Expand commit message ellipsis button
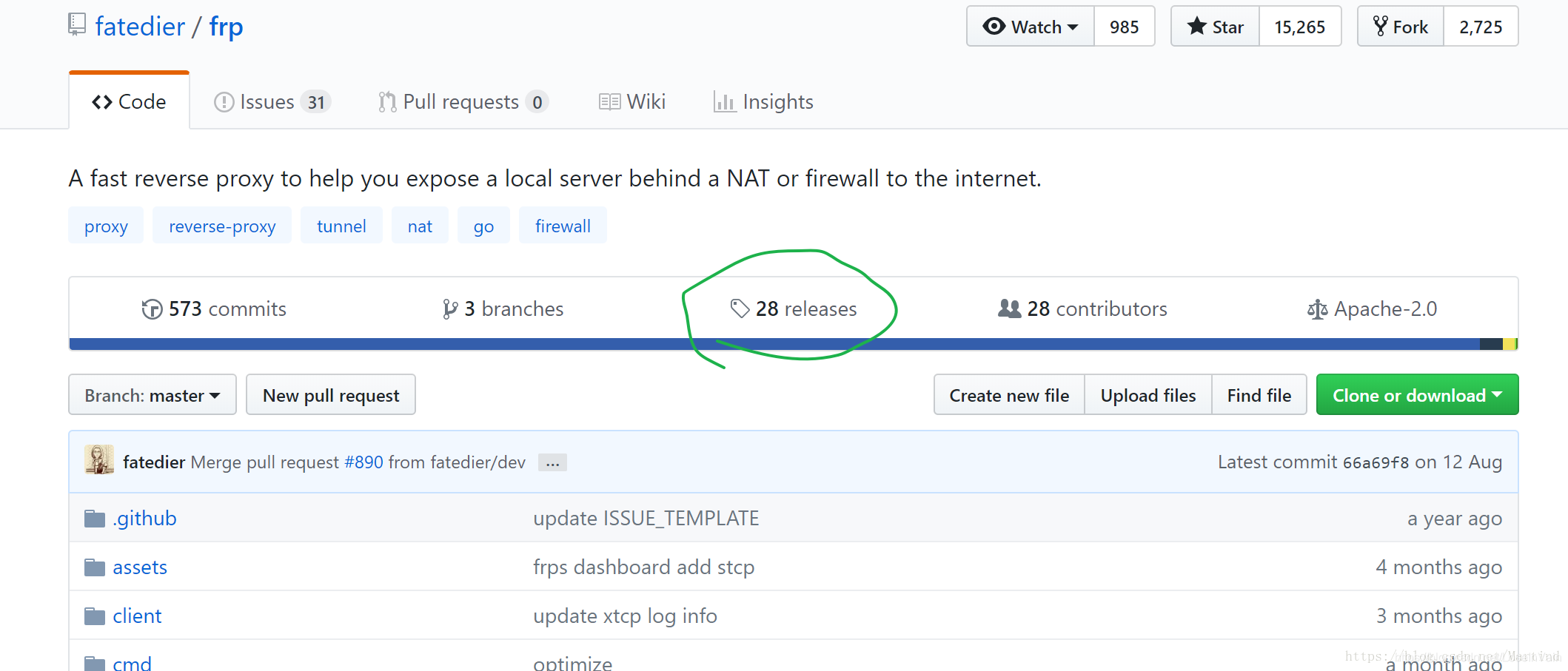1568x671 pixels. click(552, 463)
